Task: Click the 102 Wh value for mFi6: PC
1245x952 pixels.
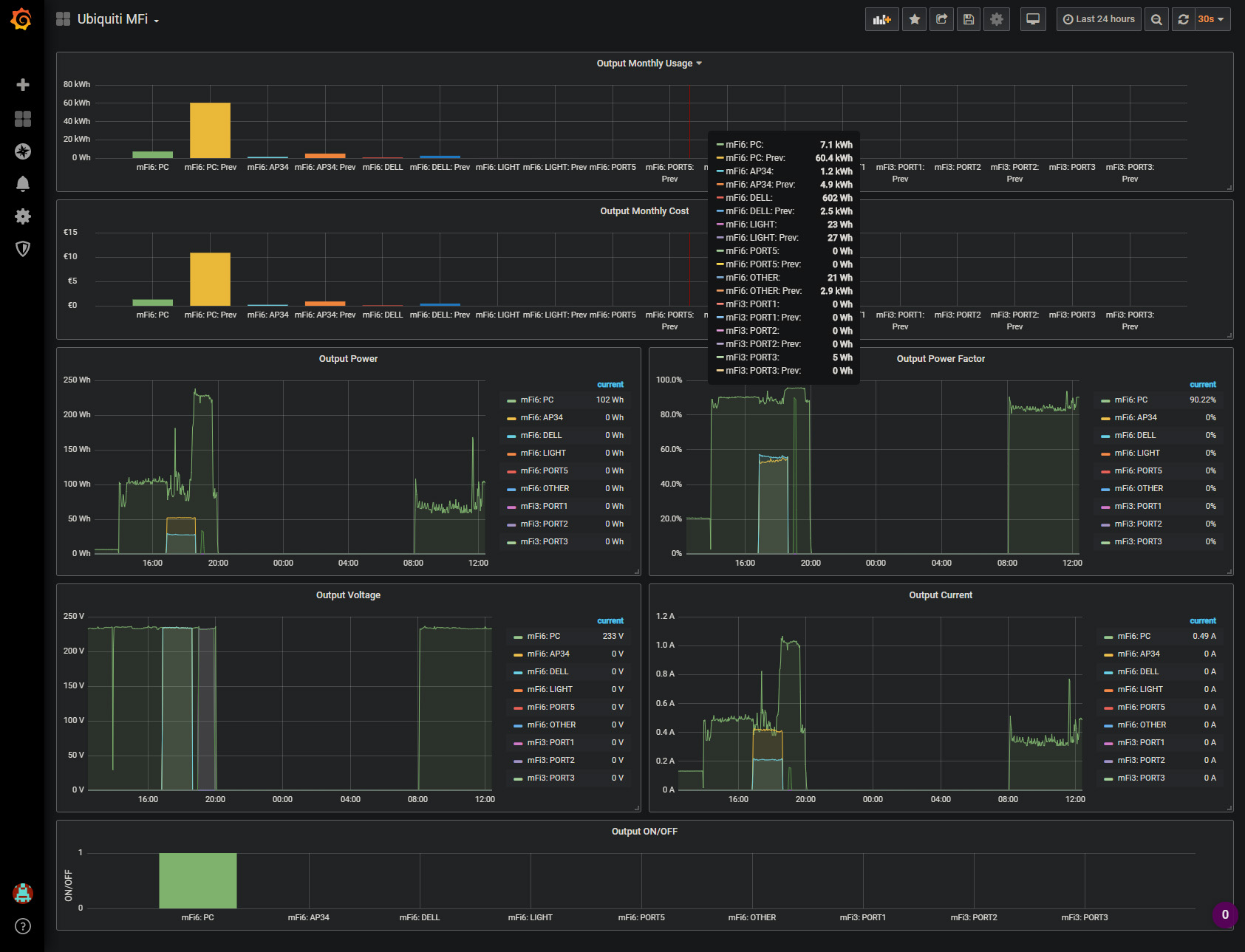Action: click(610, 400)
